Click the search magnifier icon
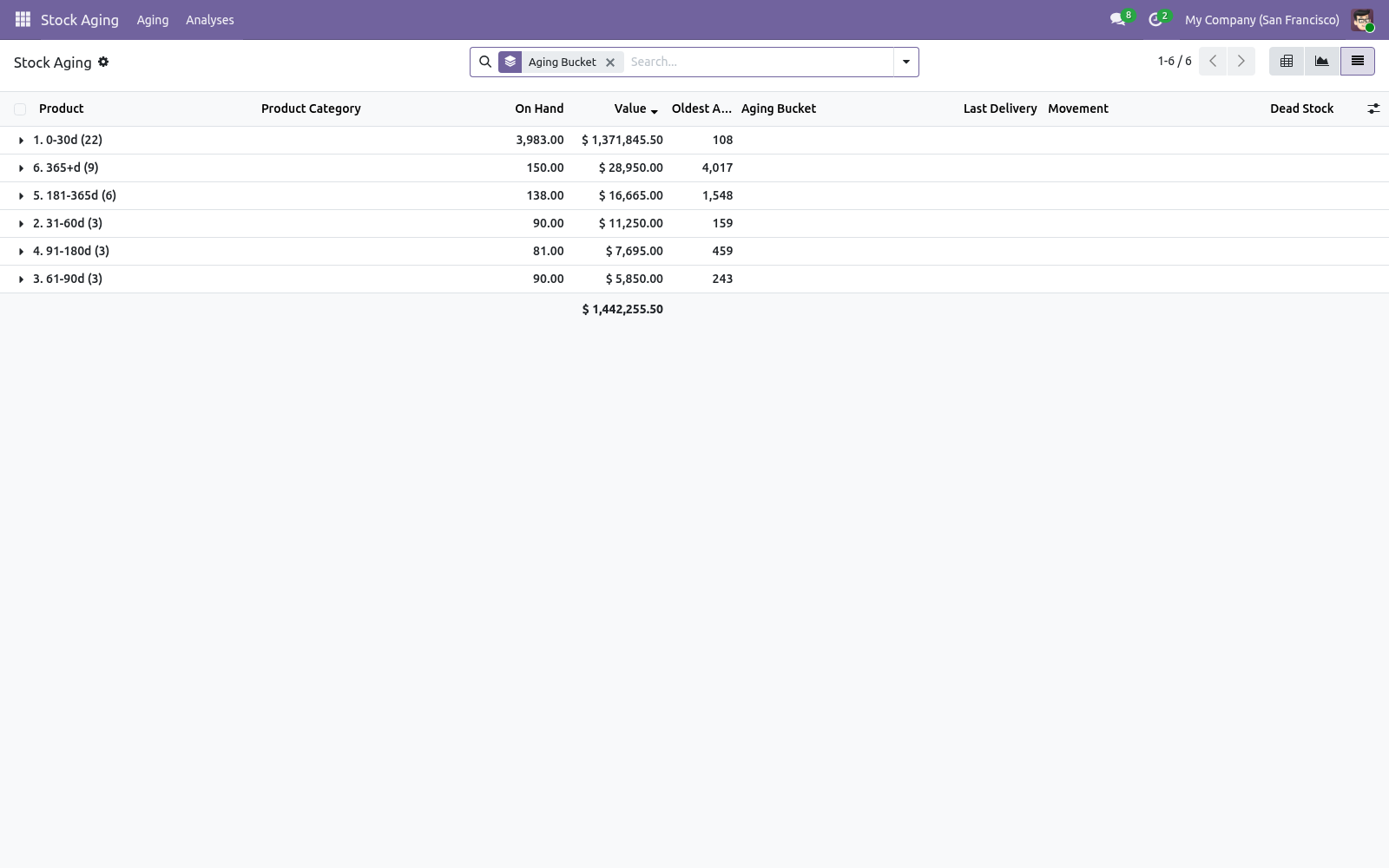The width and height of the screenshot is (1389, 868). tap(485, 62)
